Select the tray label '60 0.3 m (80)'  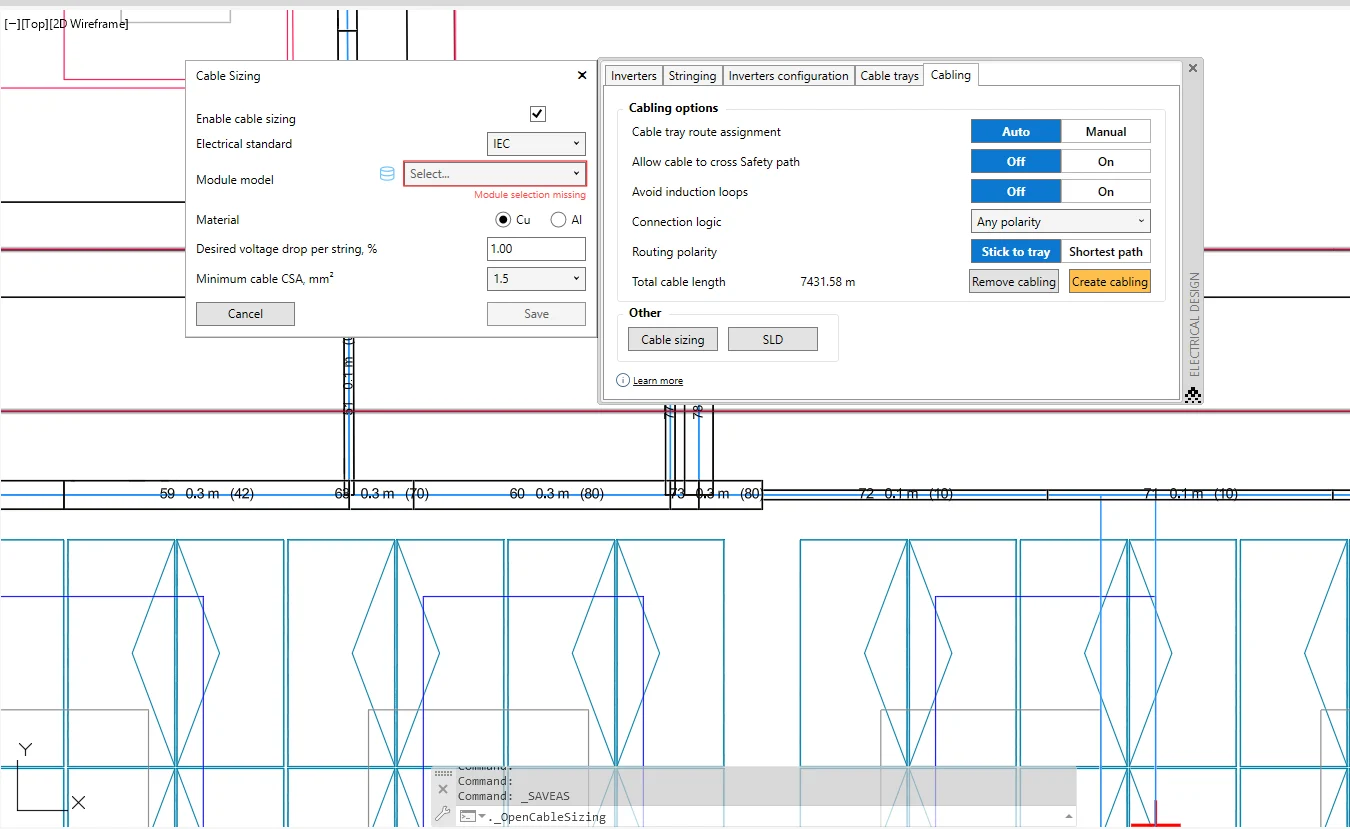pyautogui.click(x=556, y=494)
